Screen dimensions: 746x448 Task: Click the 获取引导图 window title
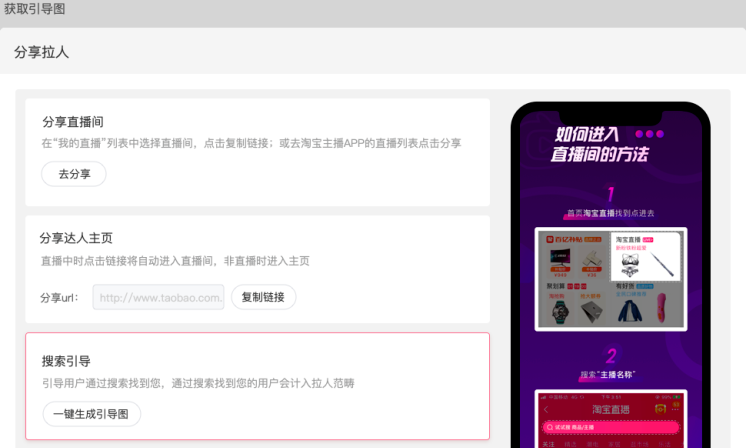click(x=37, y=9)
